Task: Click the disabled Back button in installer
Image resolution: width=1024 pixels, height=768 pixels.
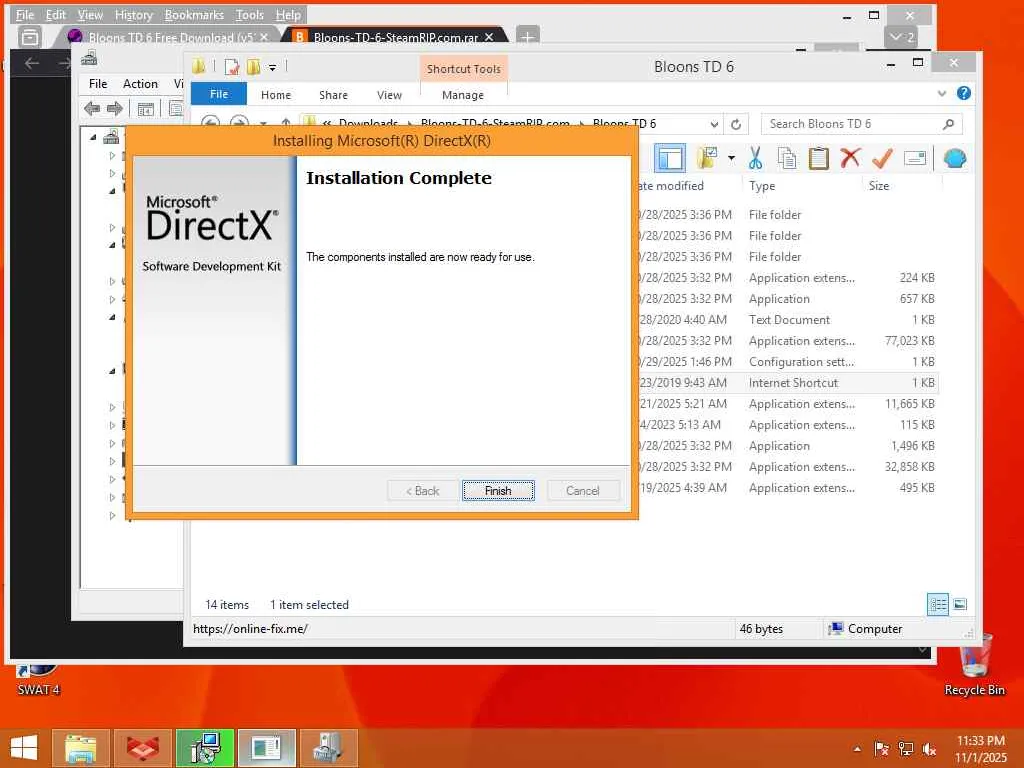Action: pyautogui.click(x=423, y=490)
